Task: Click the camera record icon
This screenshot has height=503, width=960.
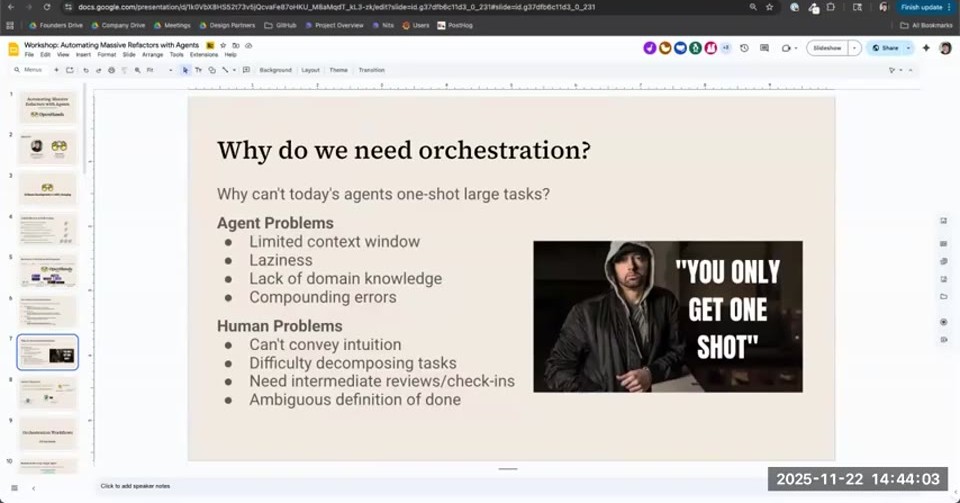Action: [x=786, y=48]
